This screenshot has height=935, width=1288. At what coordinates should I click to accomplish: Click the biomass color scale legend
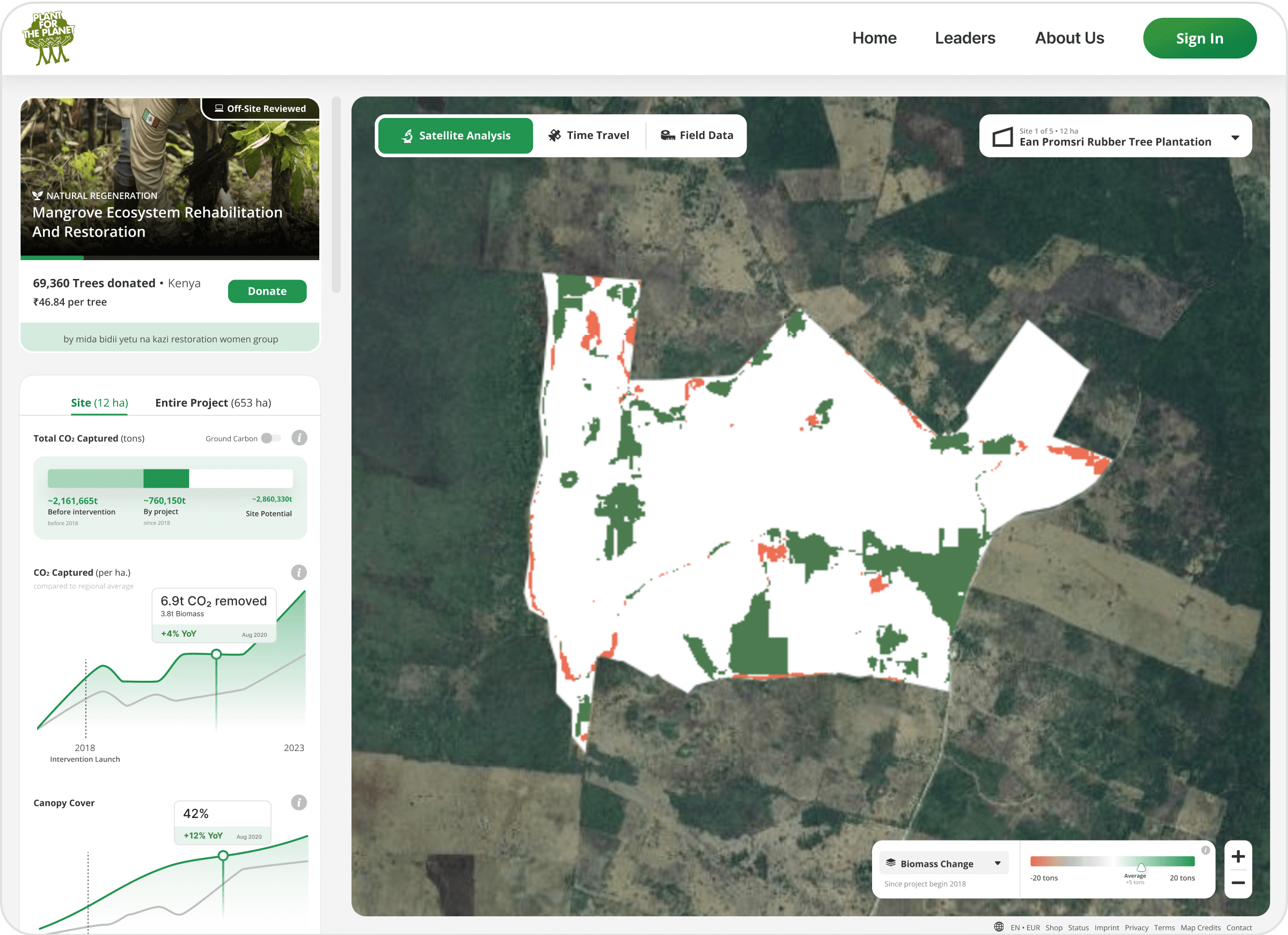[x=1113, y=861]
